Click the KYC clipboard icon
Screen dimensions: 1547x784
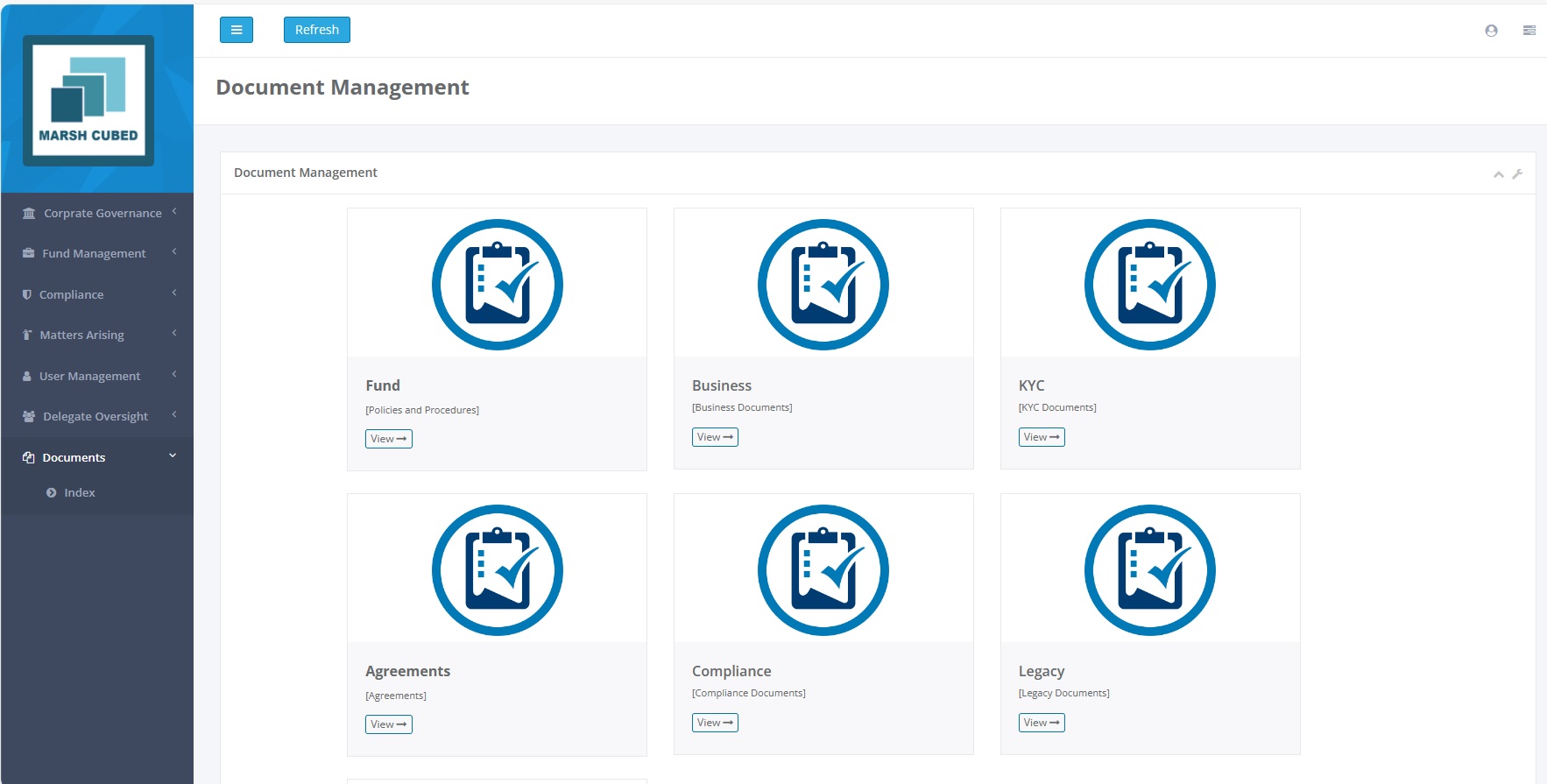1149,285
